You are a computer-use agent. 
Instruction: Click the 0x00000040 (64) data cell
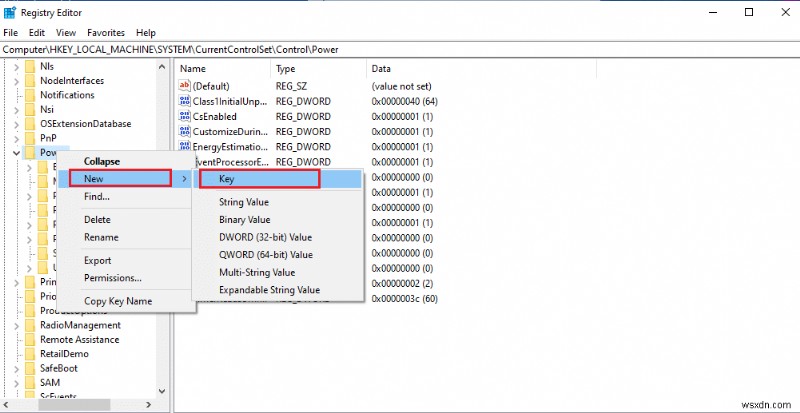[x=405, y=101]
